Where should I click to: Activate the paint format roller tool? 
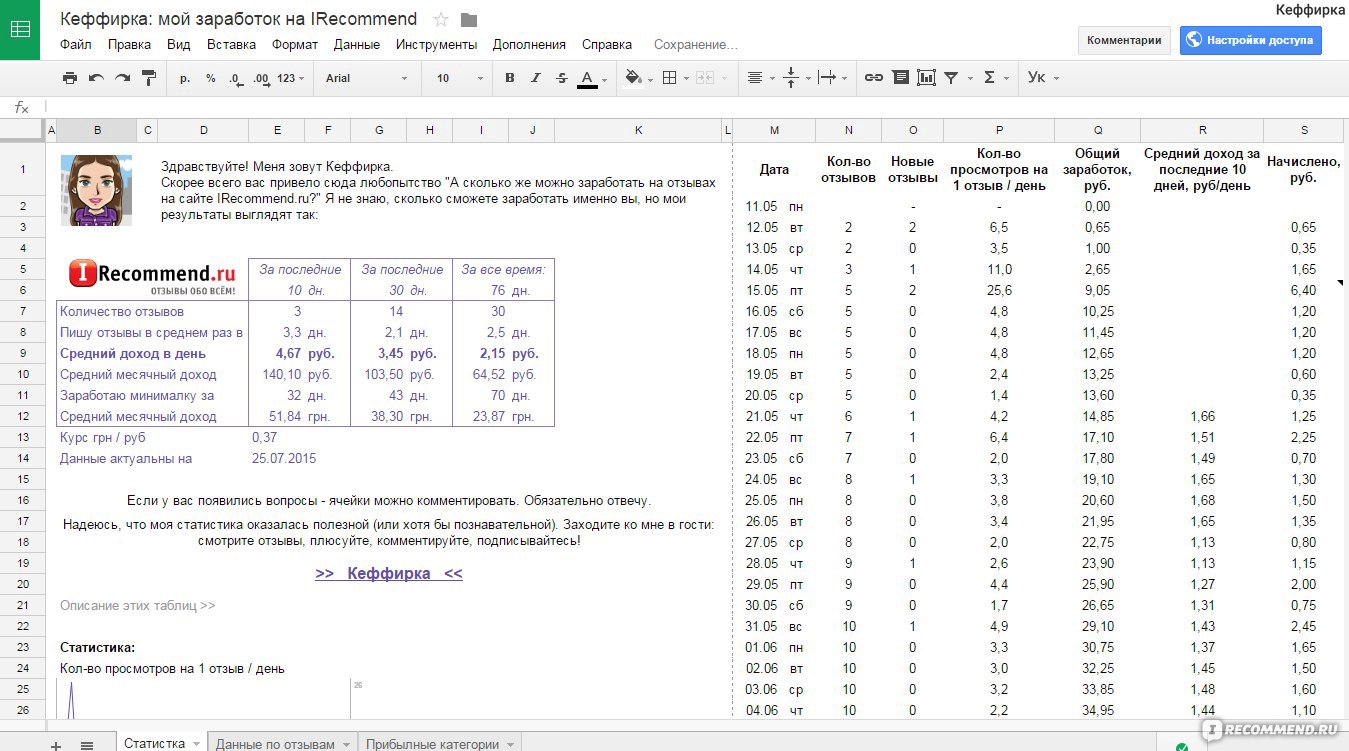pos(149,78)
